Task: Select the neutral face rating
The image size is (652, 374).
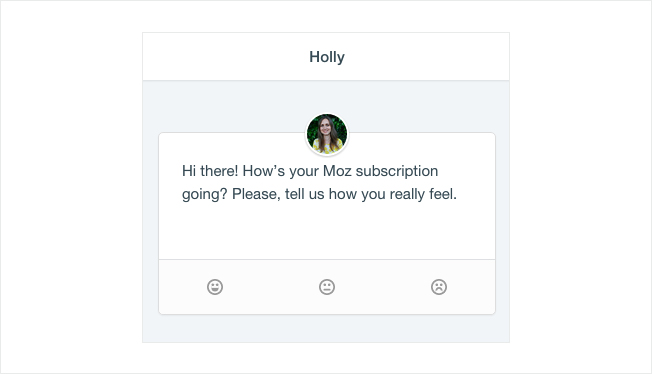Action: (327, 287)
